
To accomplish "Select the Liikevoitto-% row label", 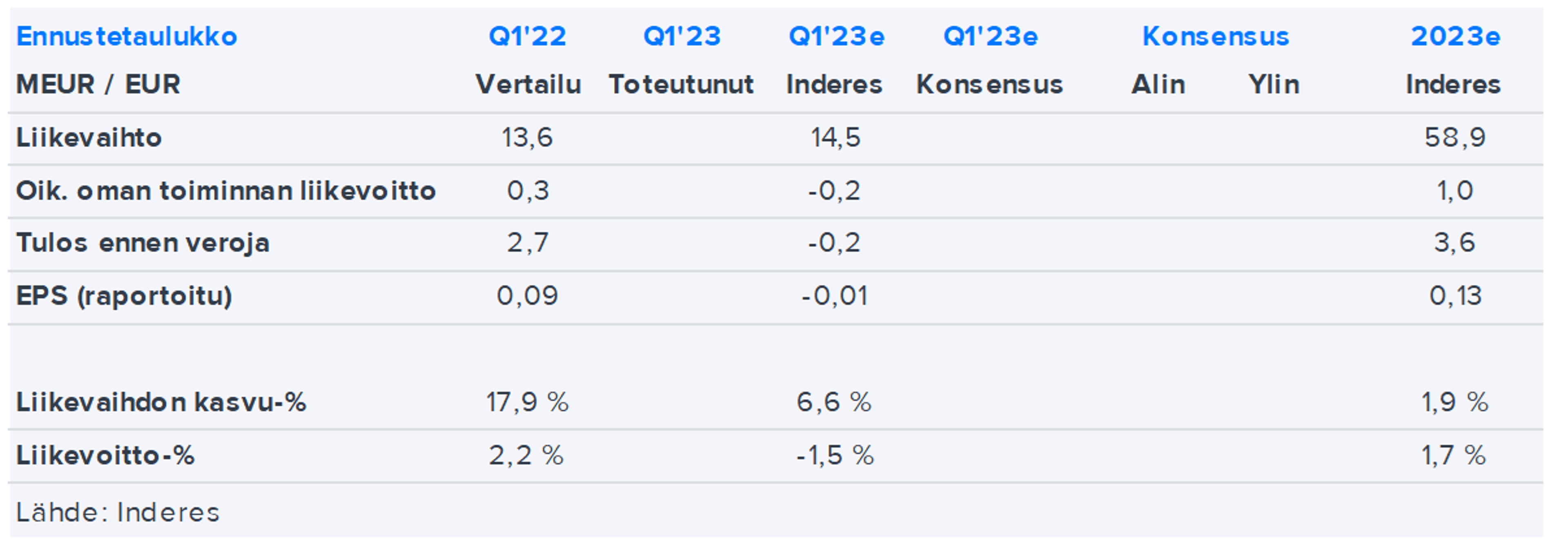I will [x=105, y=455].
